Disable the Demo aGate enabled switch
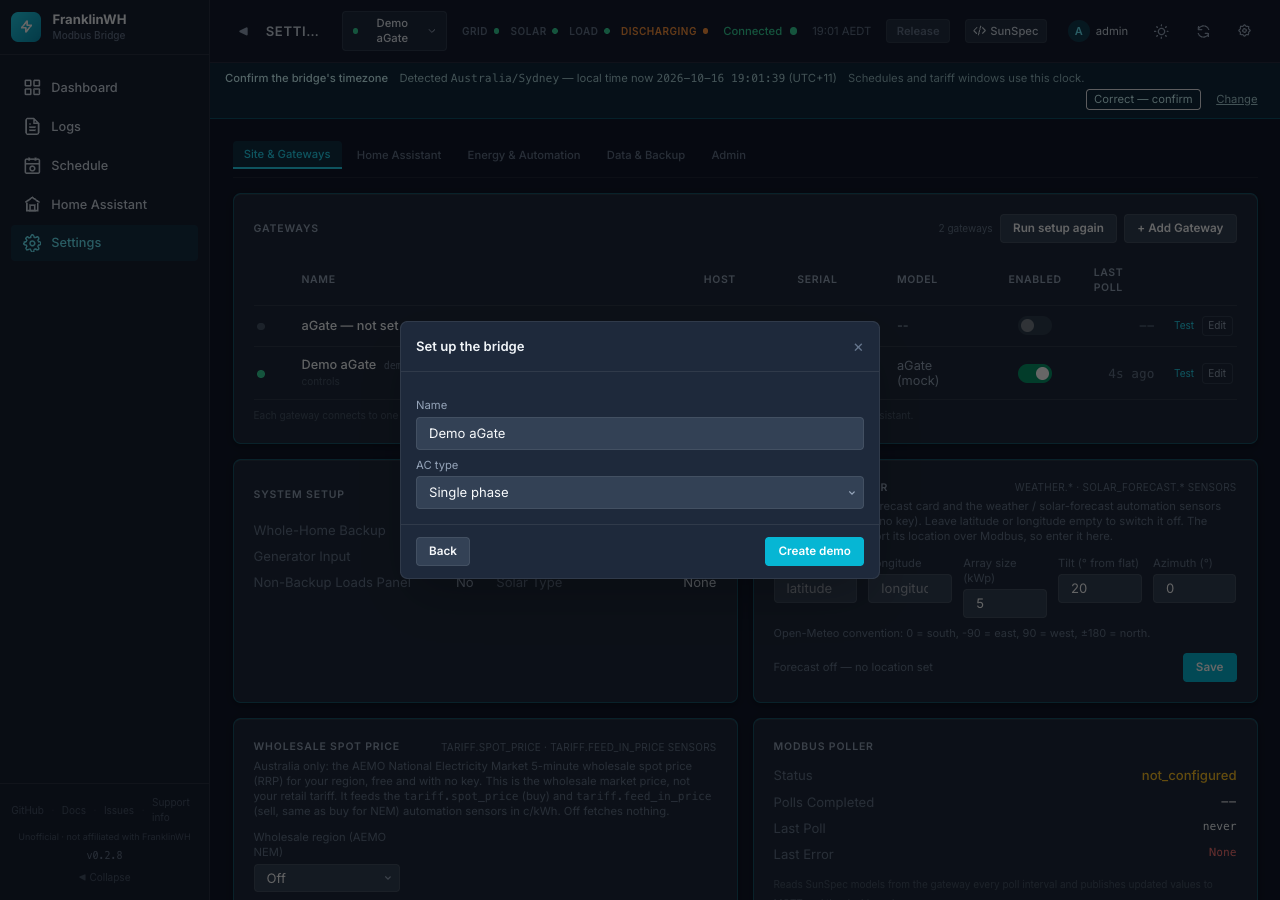 [x=1035, y=373]
